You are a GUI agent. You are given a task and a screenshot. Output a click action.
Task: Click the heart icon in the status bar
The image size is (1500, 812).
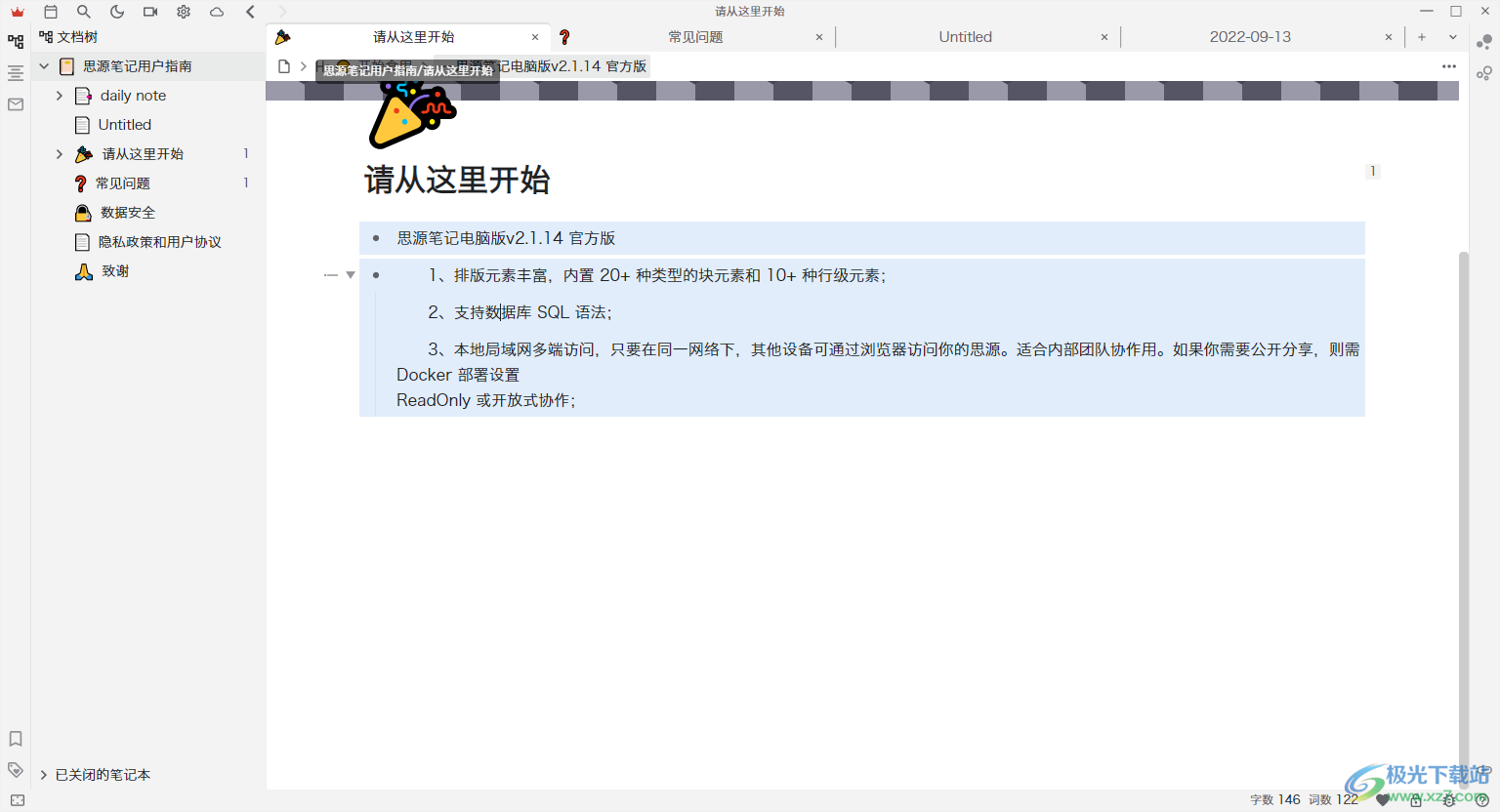[1382, 800]
